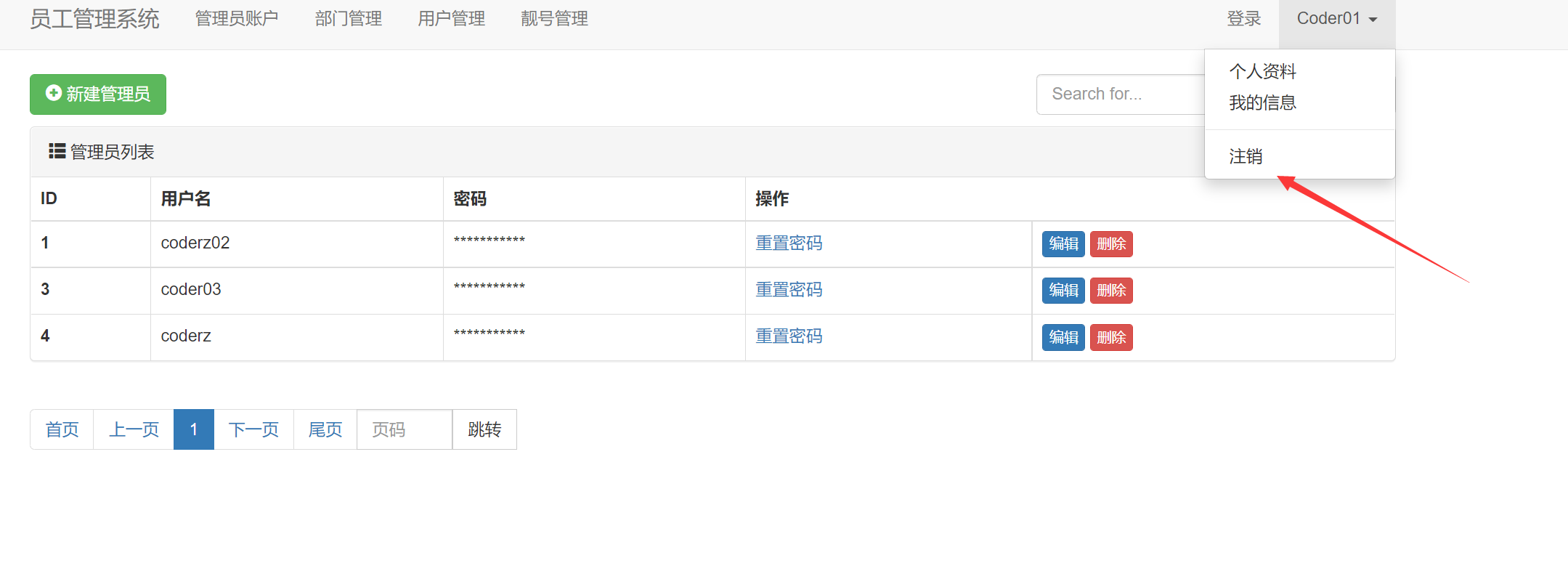Screen dimensions: 1568x582
Task: Click the 操作 column header
Action: coord(772,199)
